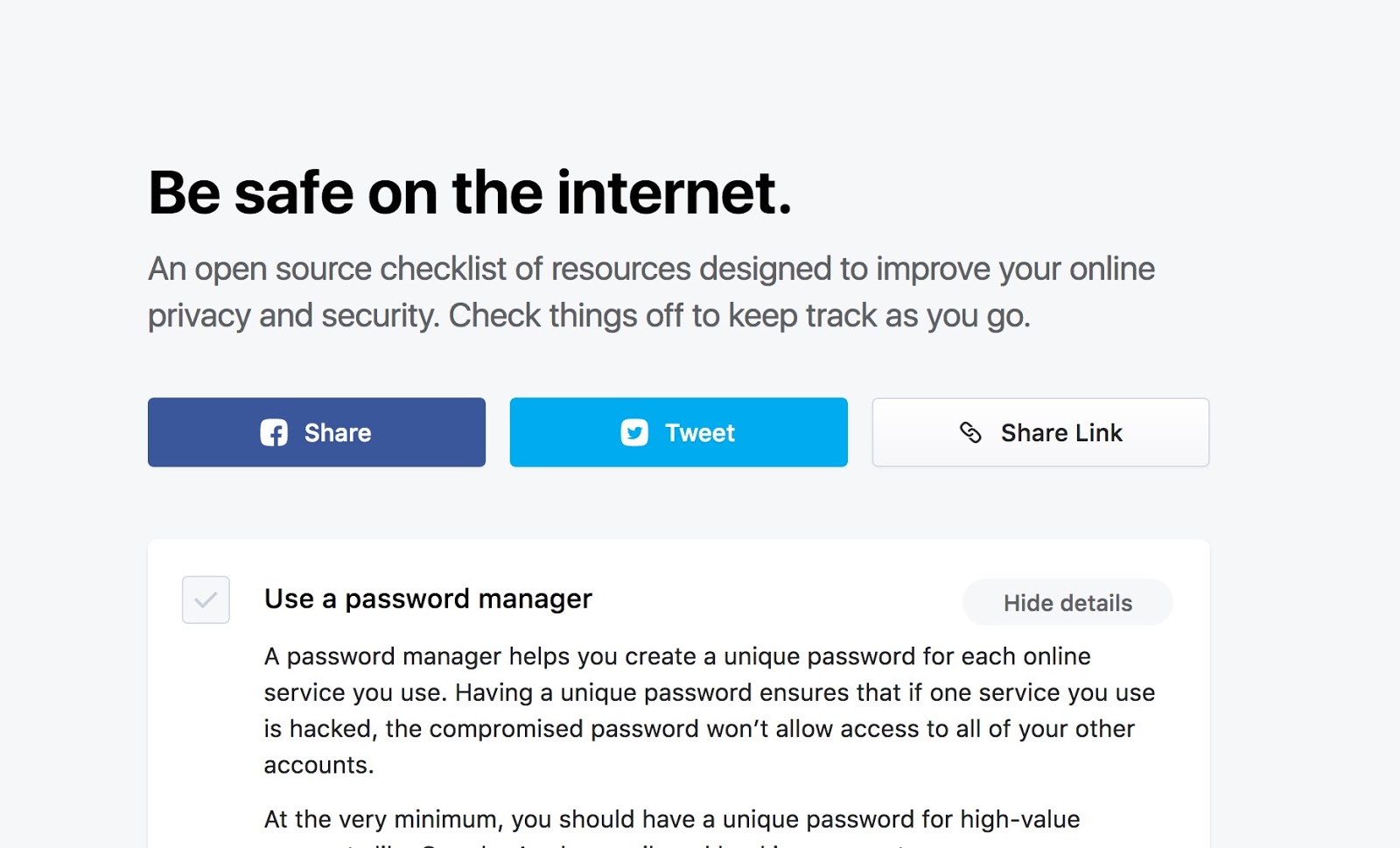The width and height of the screenshot is (1400, 848).
Task: Click the "Use a password manager" title
Action: 428,599
